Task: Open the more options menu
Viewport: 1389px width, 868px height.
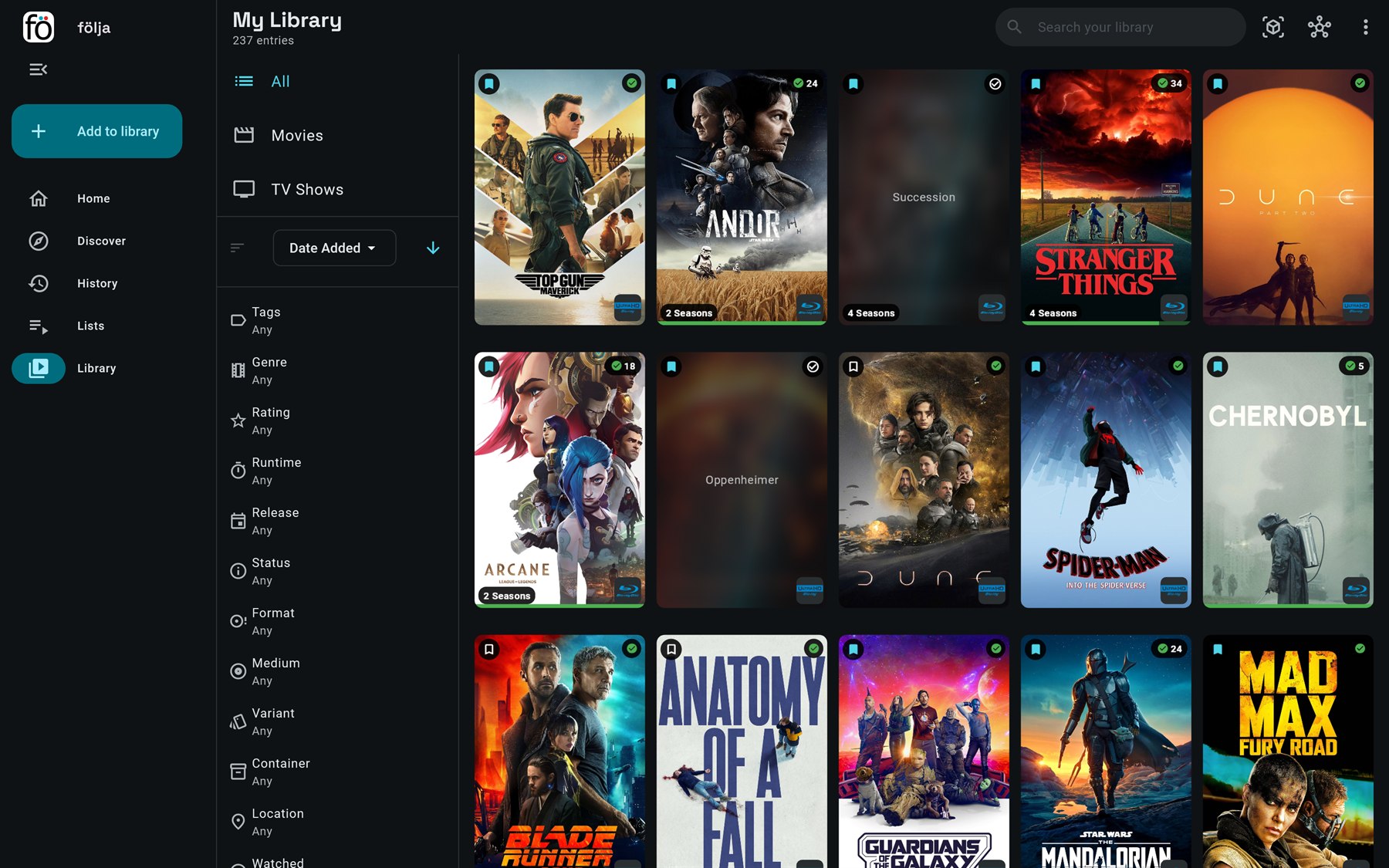Action: click(1365, 27)
